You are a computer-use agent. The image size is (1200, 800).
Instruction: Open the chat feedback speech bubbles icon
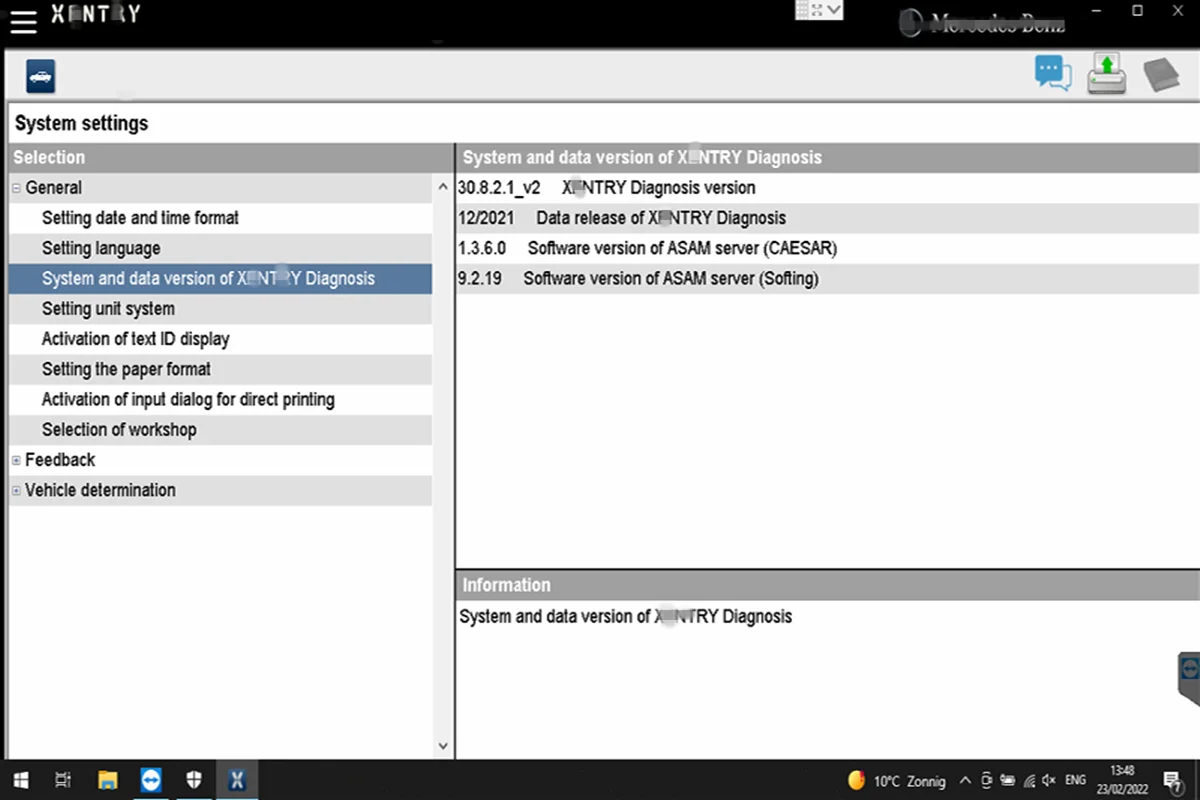click(x=1053, y=74)
